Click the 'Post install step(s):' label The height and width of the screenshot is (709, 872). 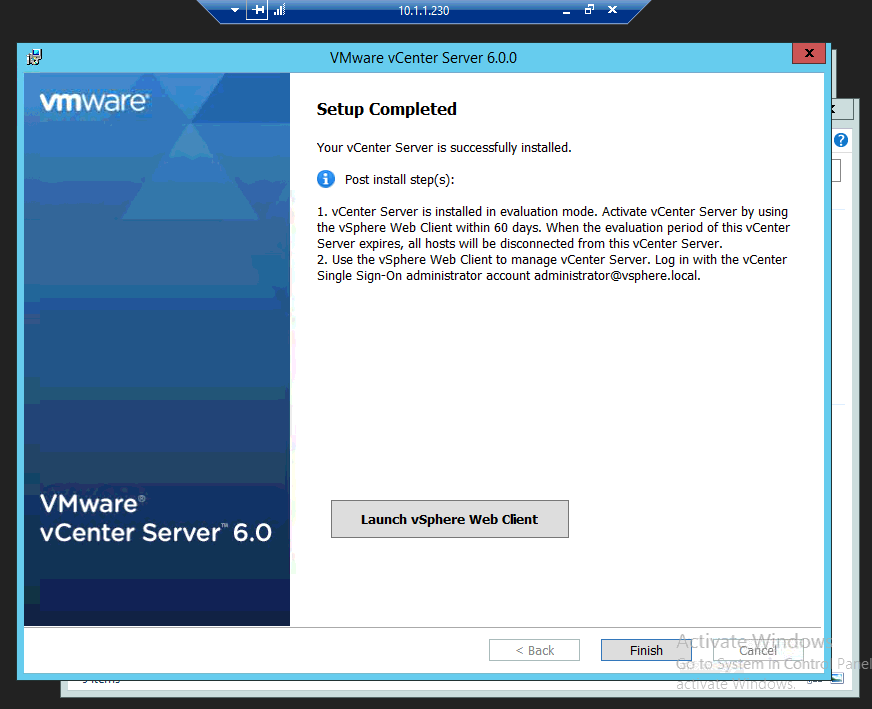(x=399, y=180)
